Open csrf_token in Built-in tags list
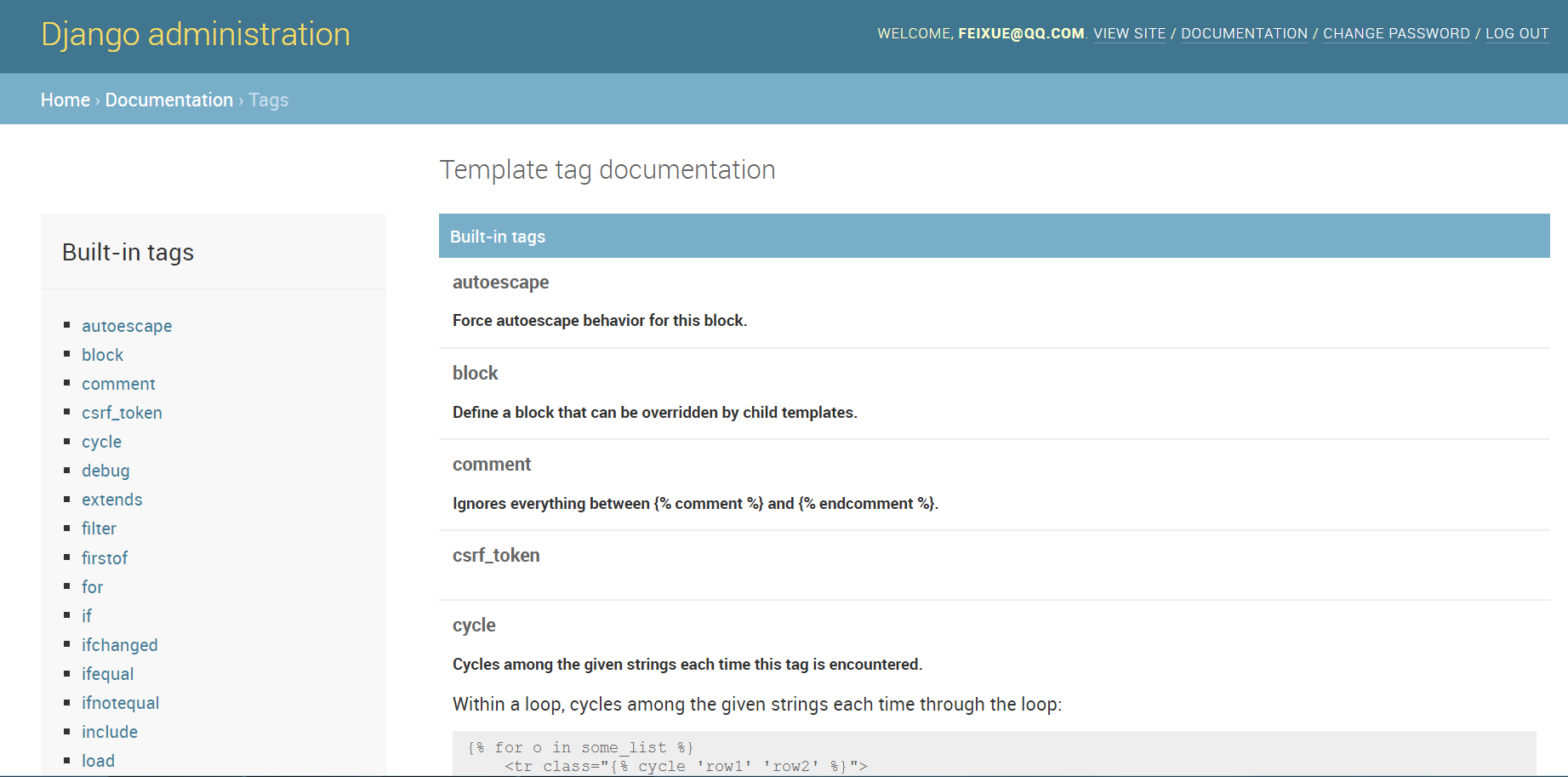The width and height of the screenshot is (1568, 777). pyautogui.click(x=122, y=413)
